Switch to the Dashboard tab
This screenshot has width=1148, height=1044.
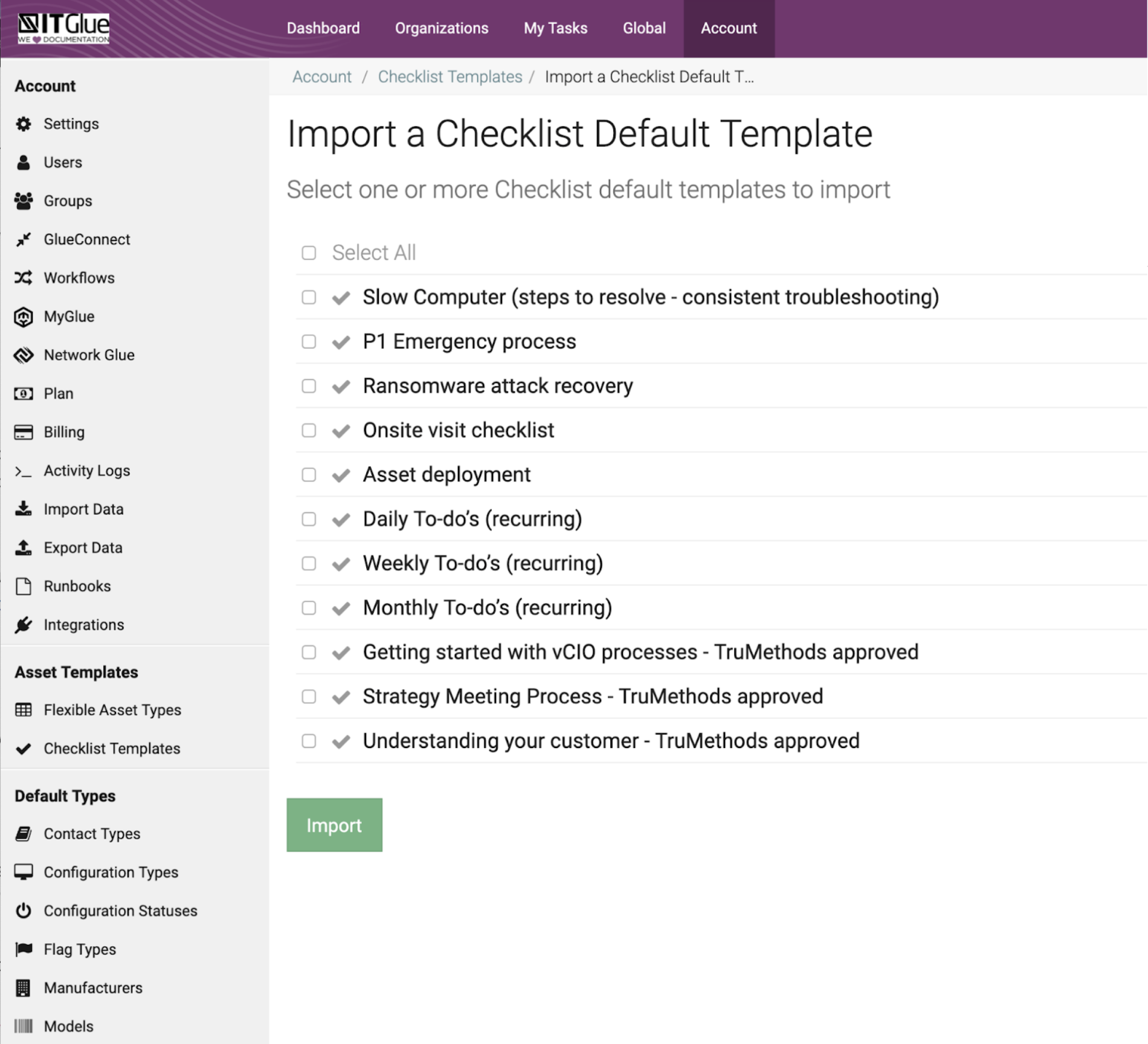click(x=323, y=28)
